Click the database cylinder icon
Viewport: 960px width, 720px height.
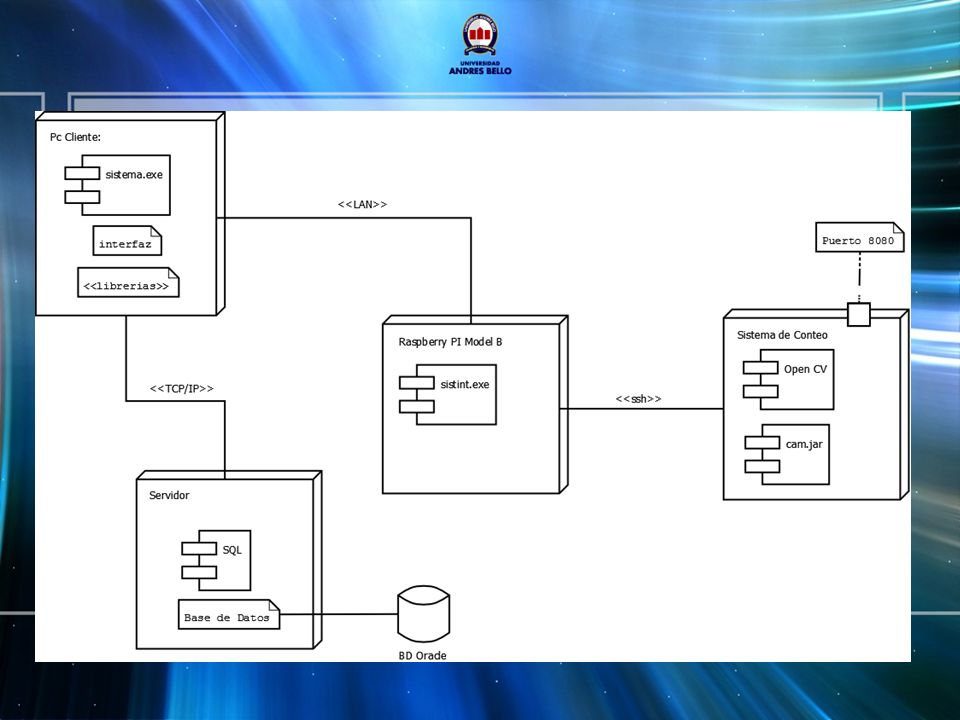click(x=424, y=613)
